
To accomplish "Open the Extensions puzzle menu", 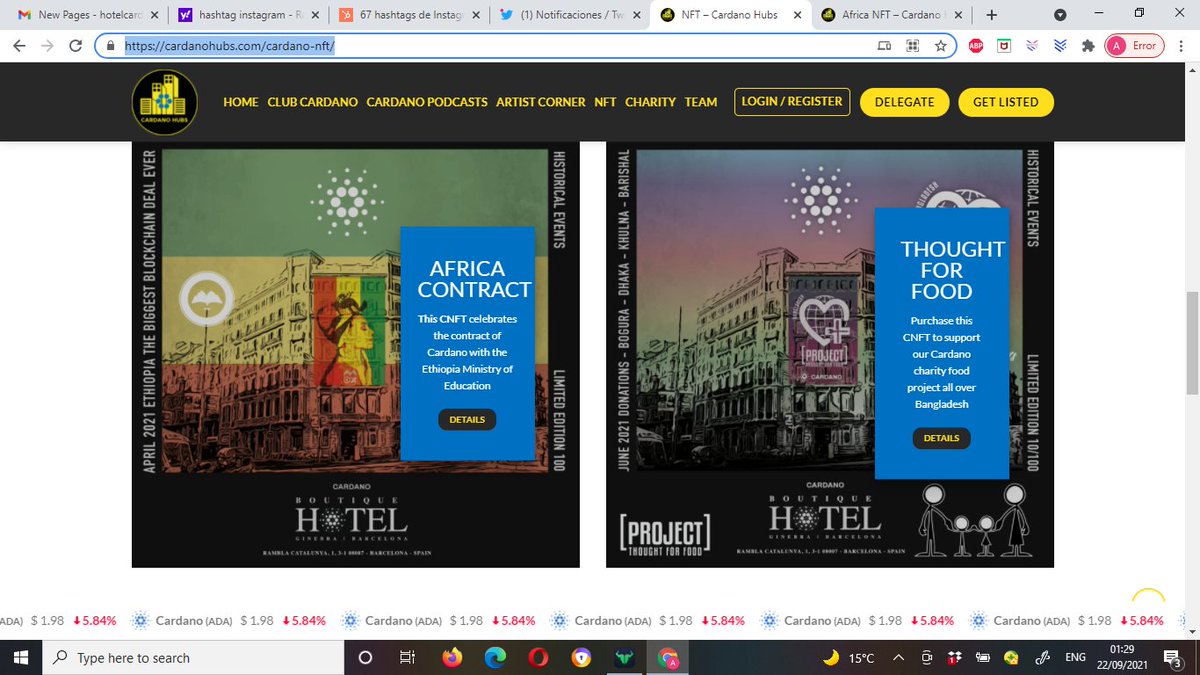I will point(1088,46).
